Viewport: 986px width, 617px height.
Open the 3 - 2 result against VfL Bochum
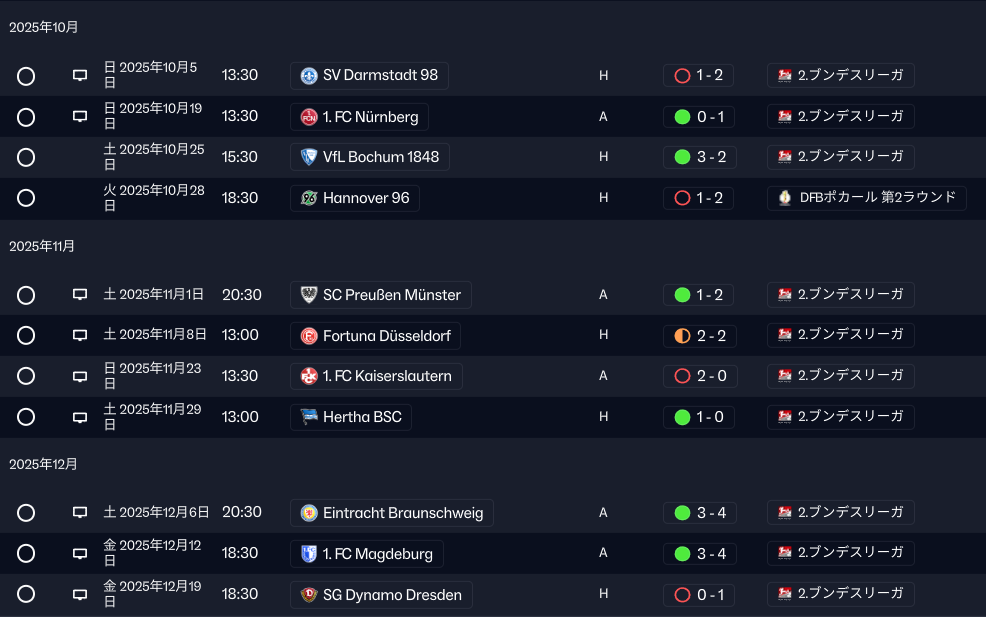700,157
